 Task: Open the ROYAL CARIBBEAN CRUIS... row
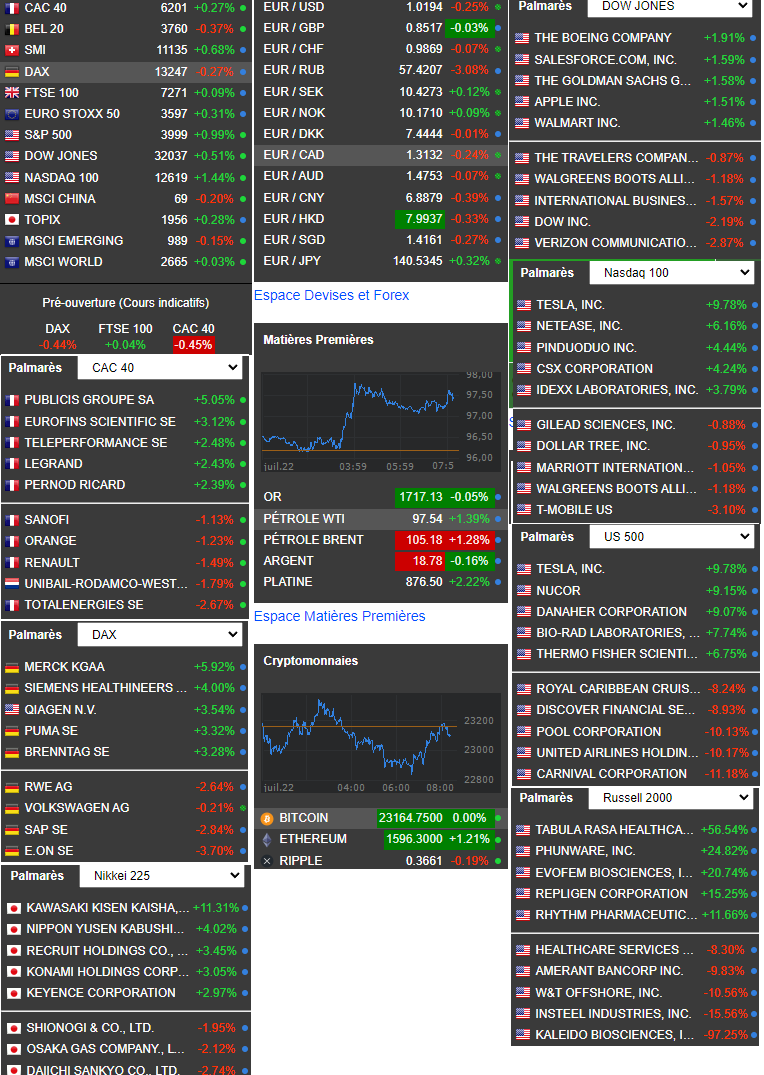click(x=635, y=689)
